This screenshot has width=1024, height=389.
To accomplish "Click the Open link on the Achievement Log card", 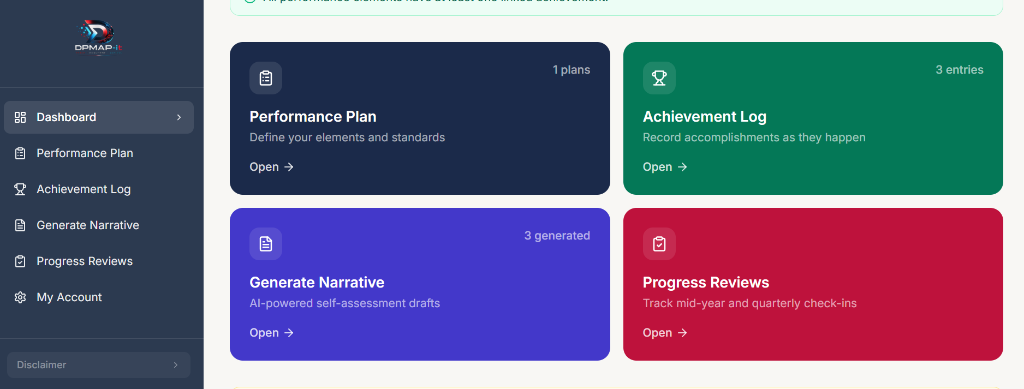I will (x=665, y=167).
